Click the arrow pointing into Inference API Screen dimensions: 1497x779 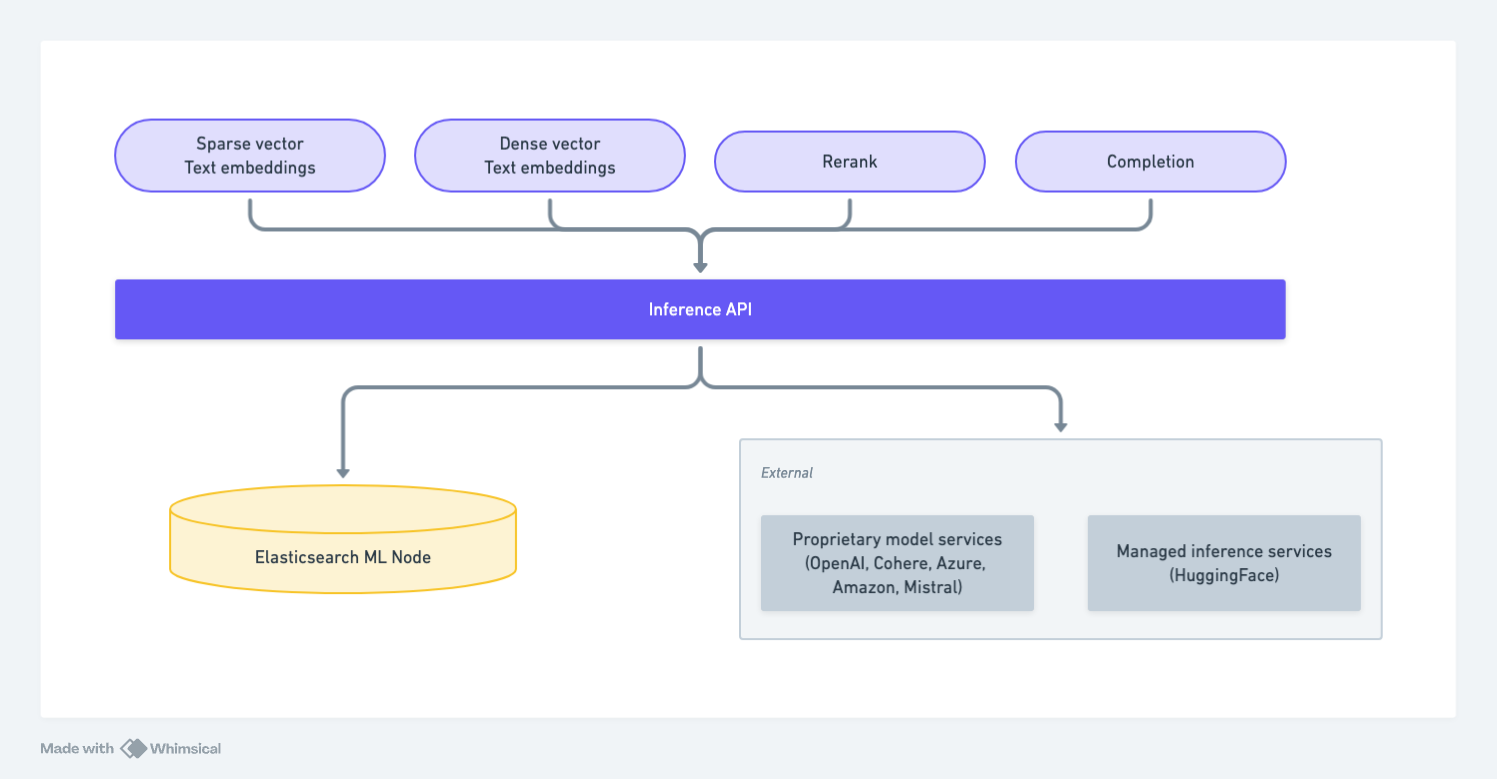pyautogui.click(x=700, y=260)
